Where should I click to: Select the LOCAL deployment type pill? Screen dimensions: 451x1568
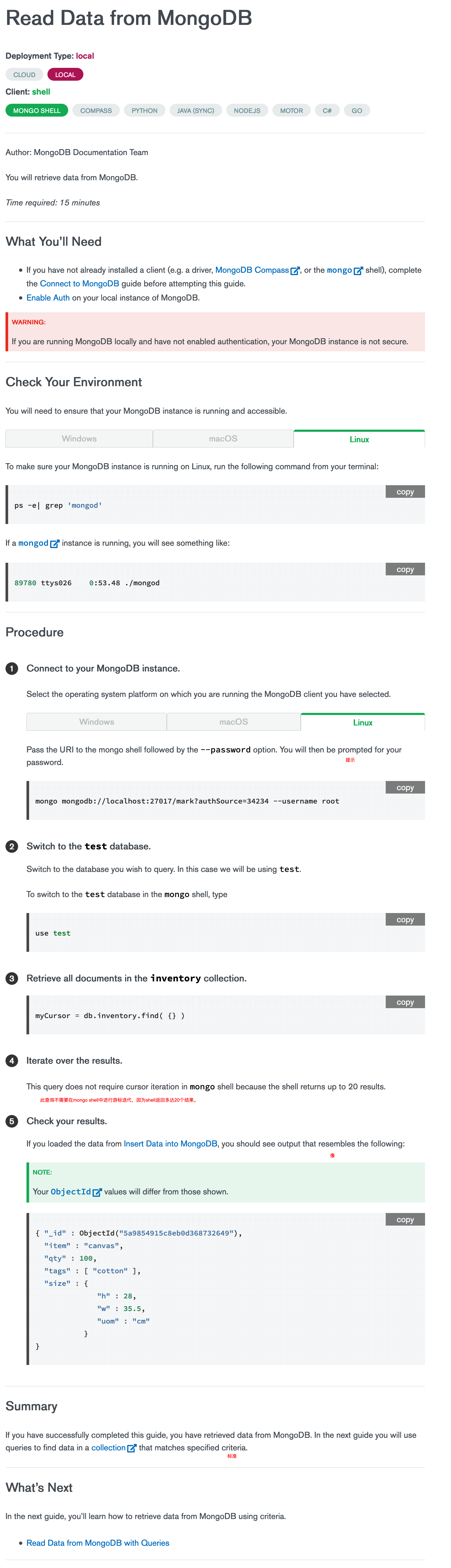pyautogui.click(x=65, y=74)
